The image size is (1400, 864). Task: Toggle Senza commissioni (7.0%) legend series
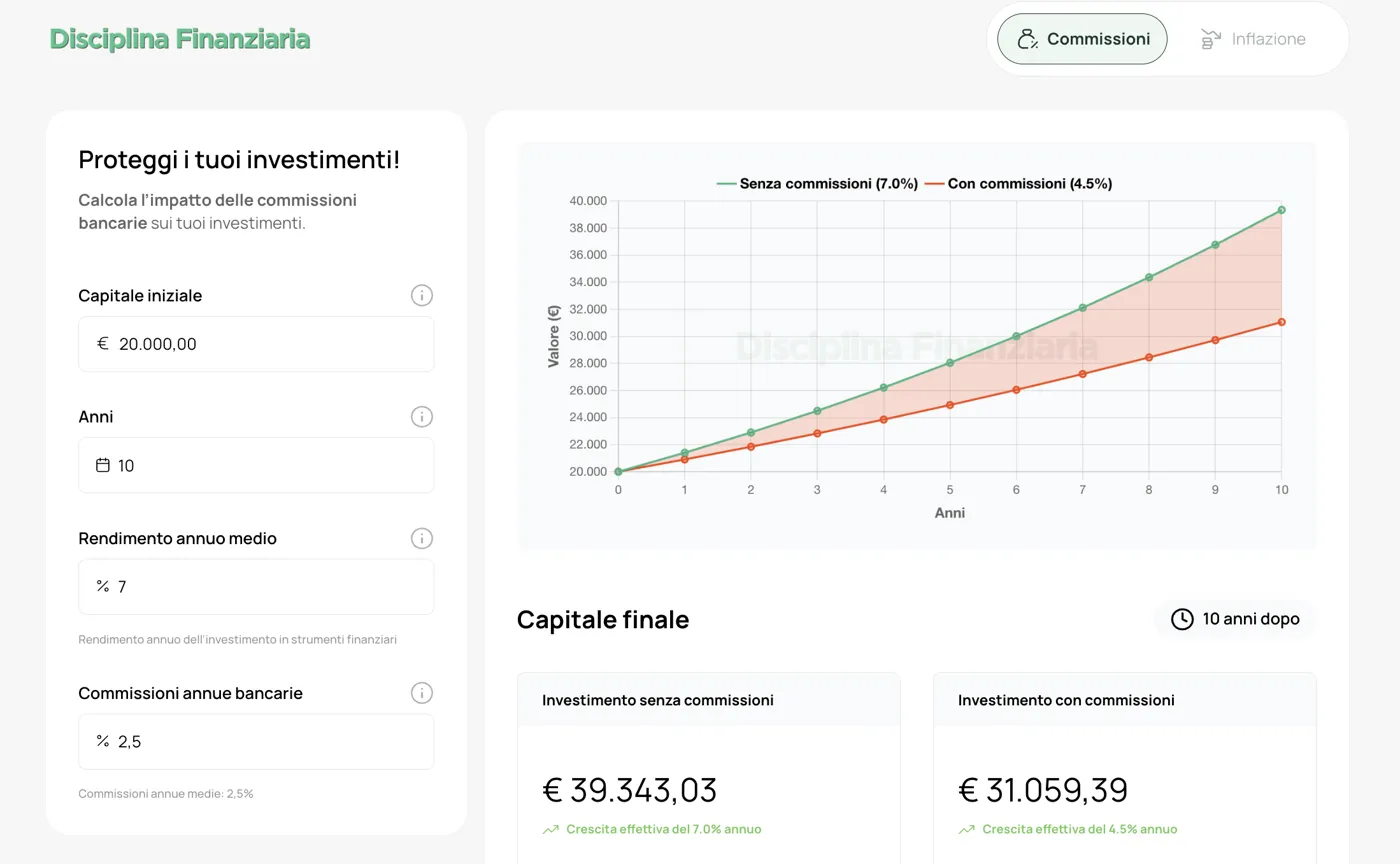click(817, 184)
